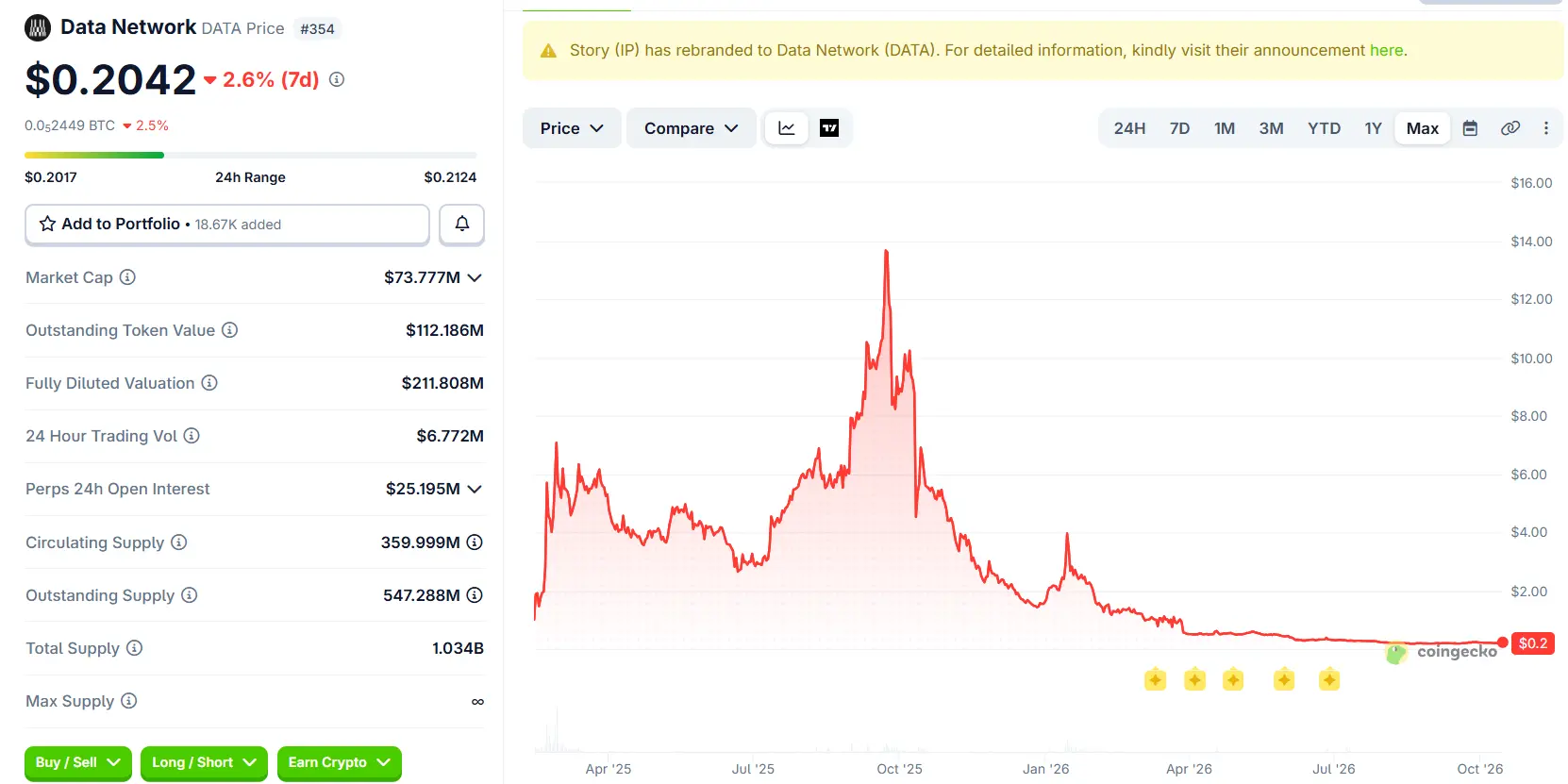1568x784 pixels.
Task: Switch chart to 7D range
Action: pyautogui.click(x=1179, y=128)
